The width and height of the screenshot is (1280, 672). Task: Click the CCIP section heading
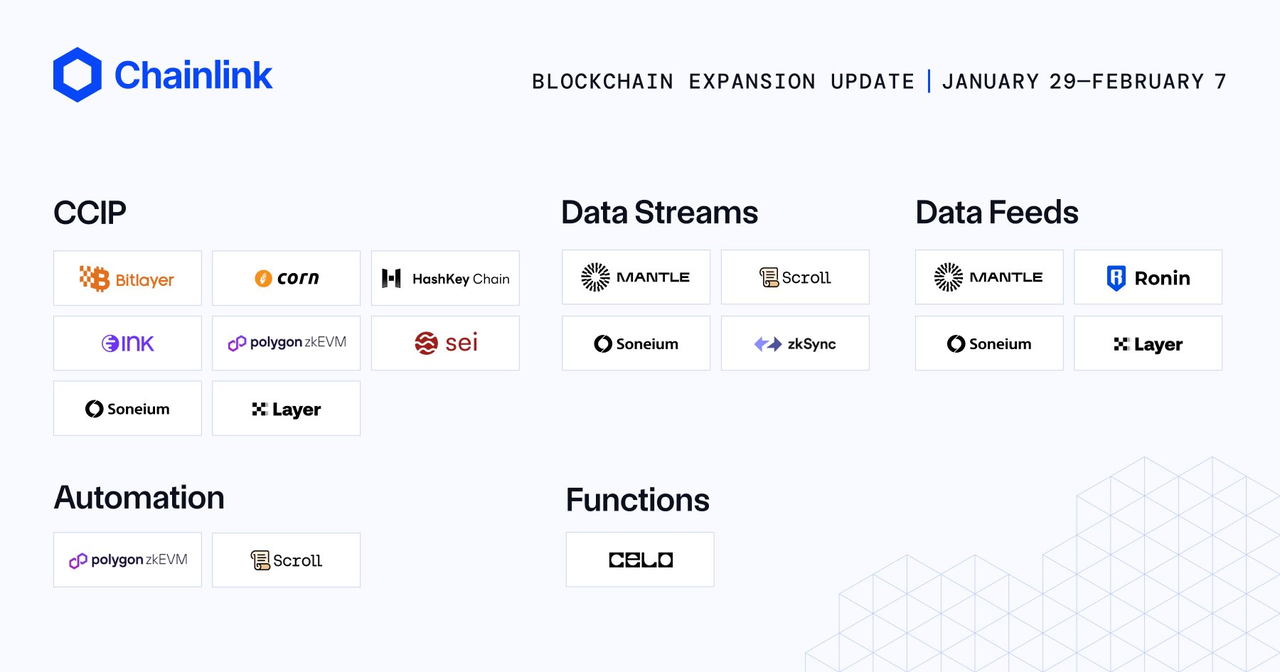coord(90,212)
